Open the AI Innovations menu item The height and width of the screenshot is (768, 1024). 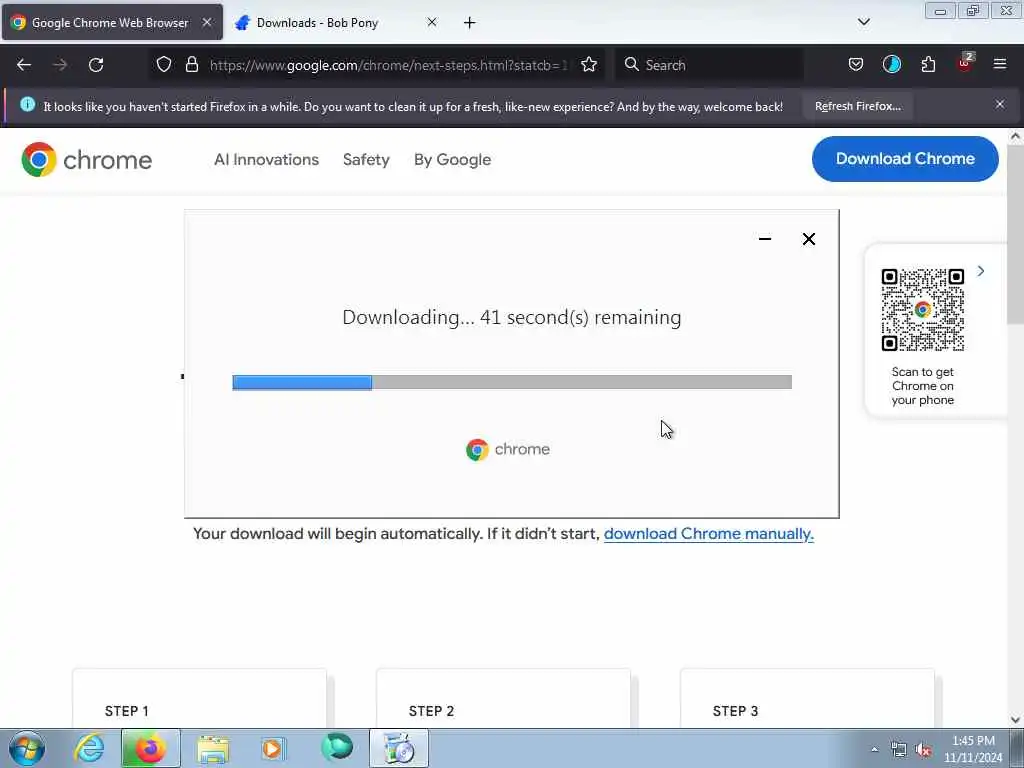point(266,159)
